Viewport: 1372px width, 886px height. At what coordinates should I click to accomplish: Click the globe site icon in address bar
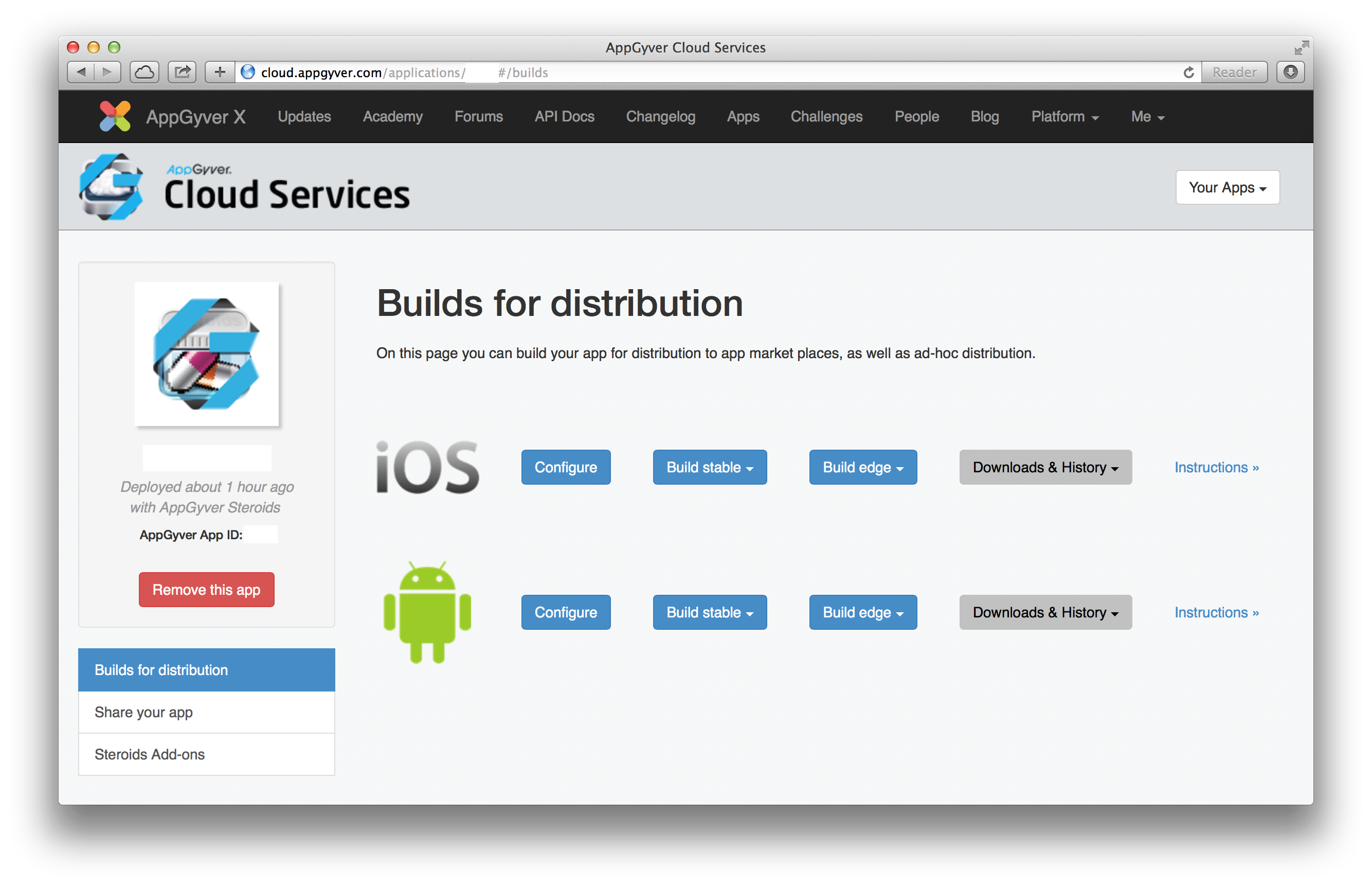(x=248, y=72)
